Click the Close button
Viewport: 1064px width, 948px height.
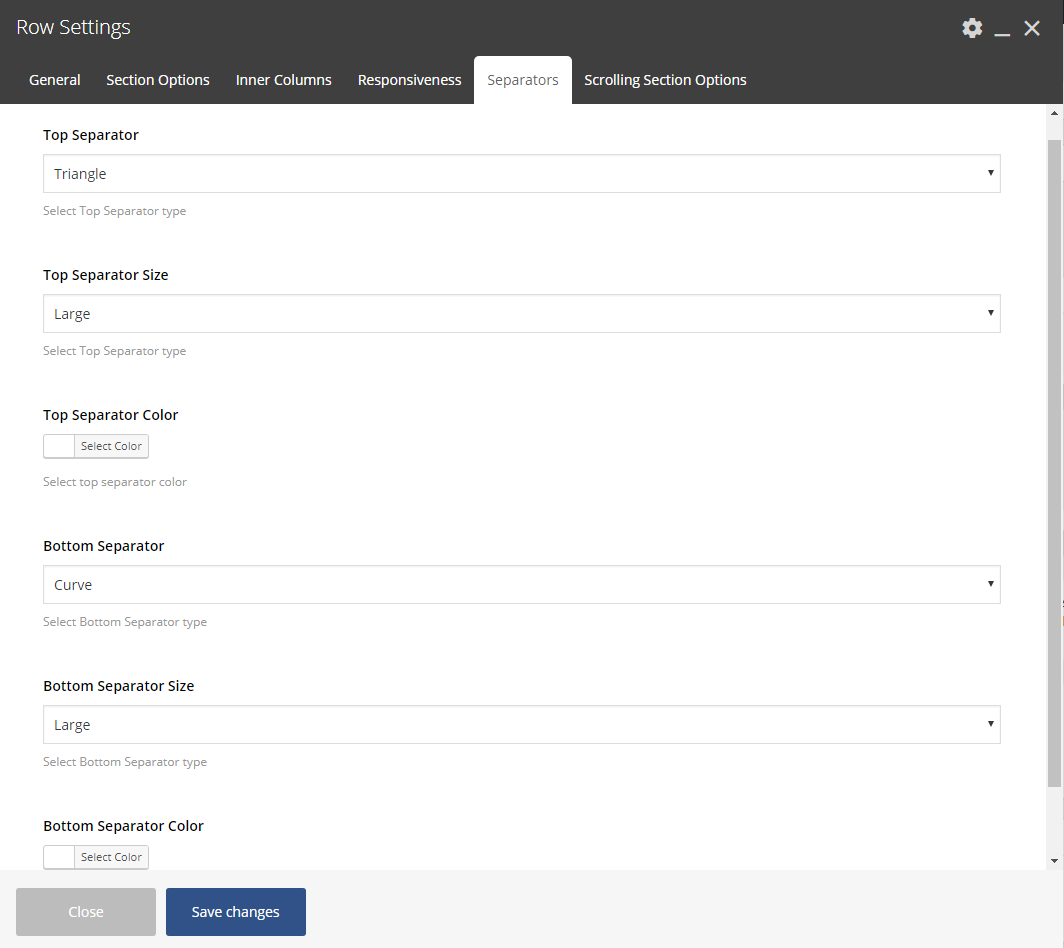tap(86, 911)
